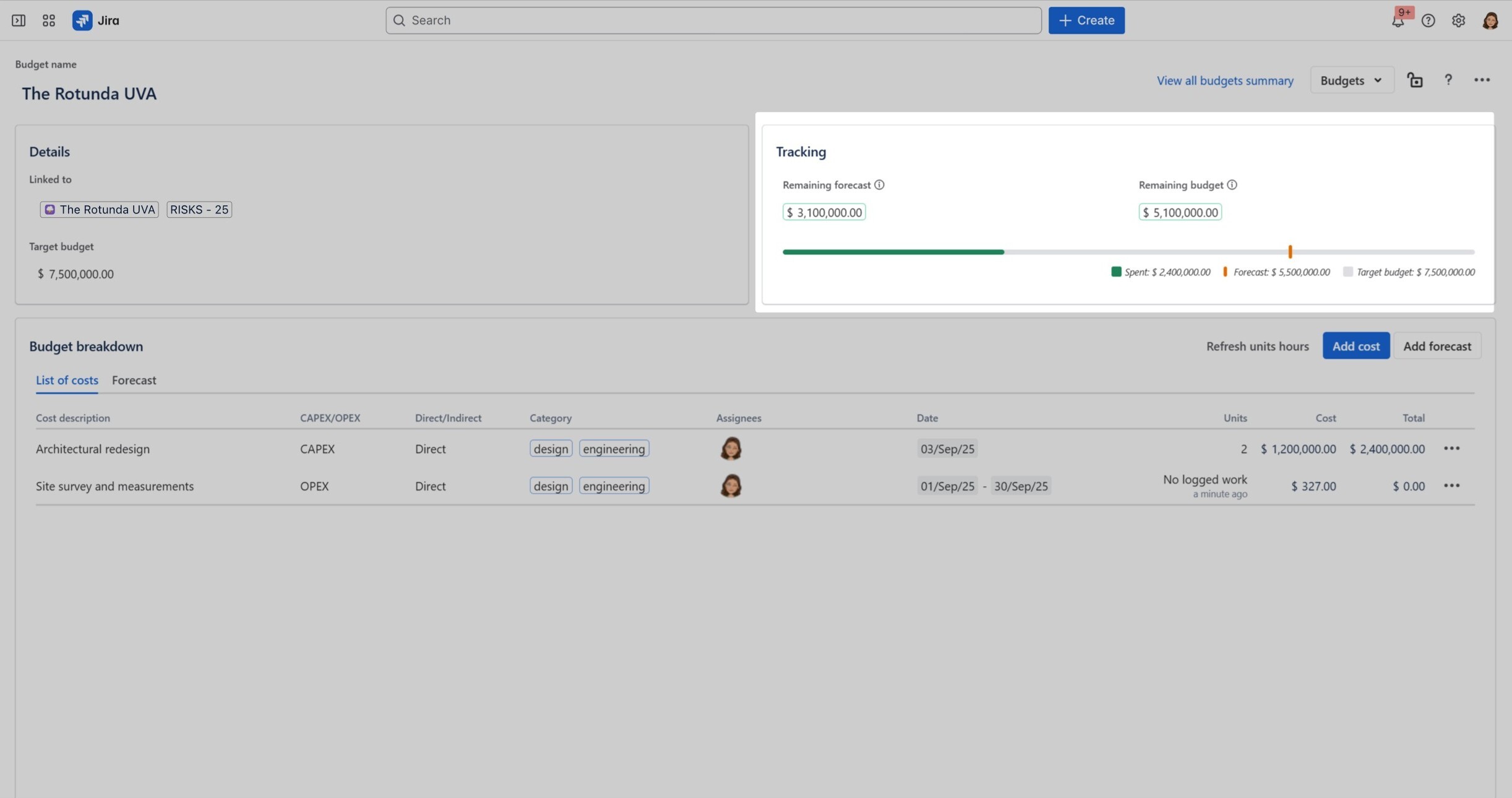Screen dimensions: 1512x798
Task: Open row options menu for Site survey
Action: pyautogui.click(x=1453, y=486)
